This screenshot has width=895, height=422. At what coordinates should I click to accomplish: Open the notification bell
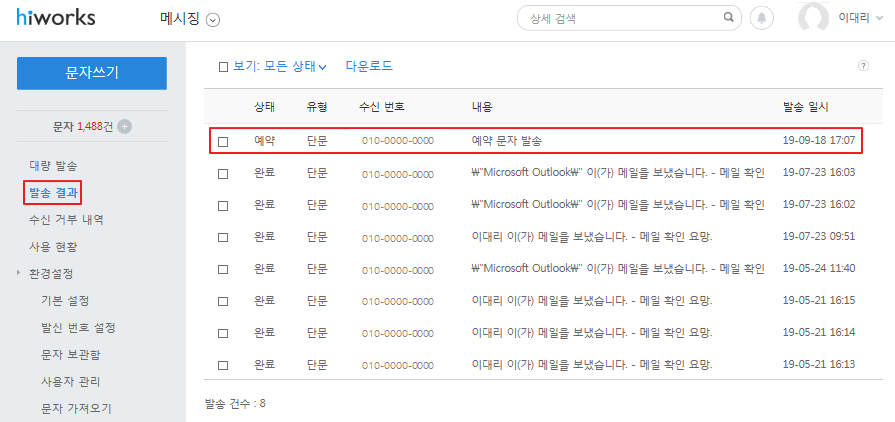[x=763, y=18]
